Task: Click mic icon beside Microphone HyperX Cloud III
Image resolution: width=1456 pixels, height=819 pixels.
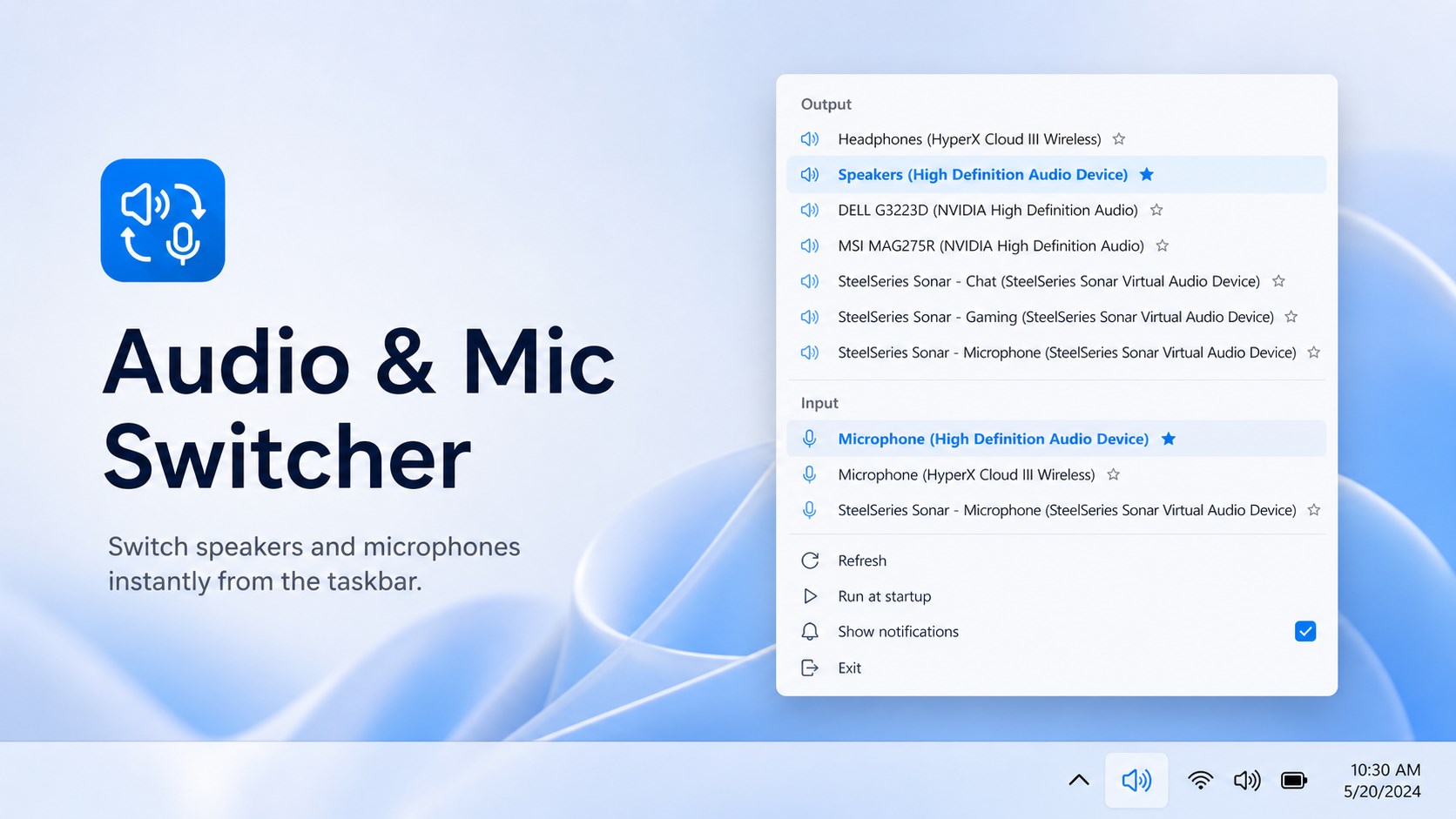Action: (x=810, y=474)
